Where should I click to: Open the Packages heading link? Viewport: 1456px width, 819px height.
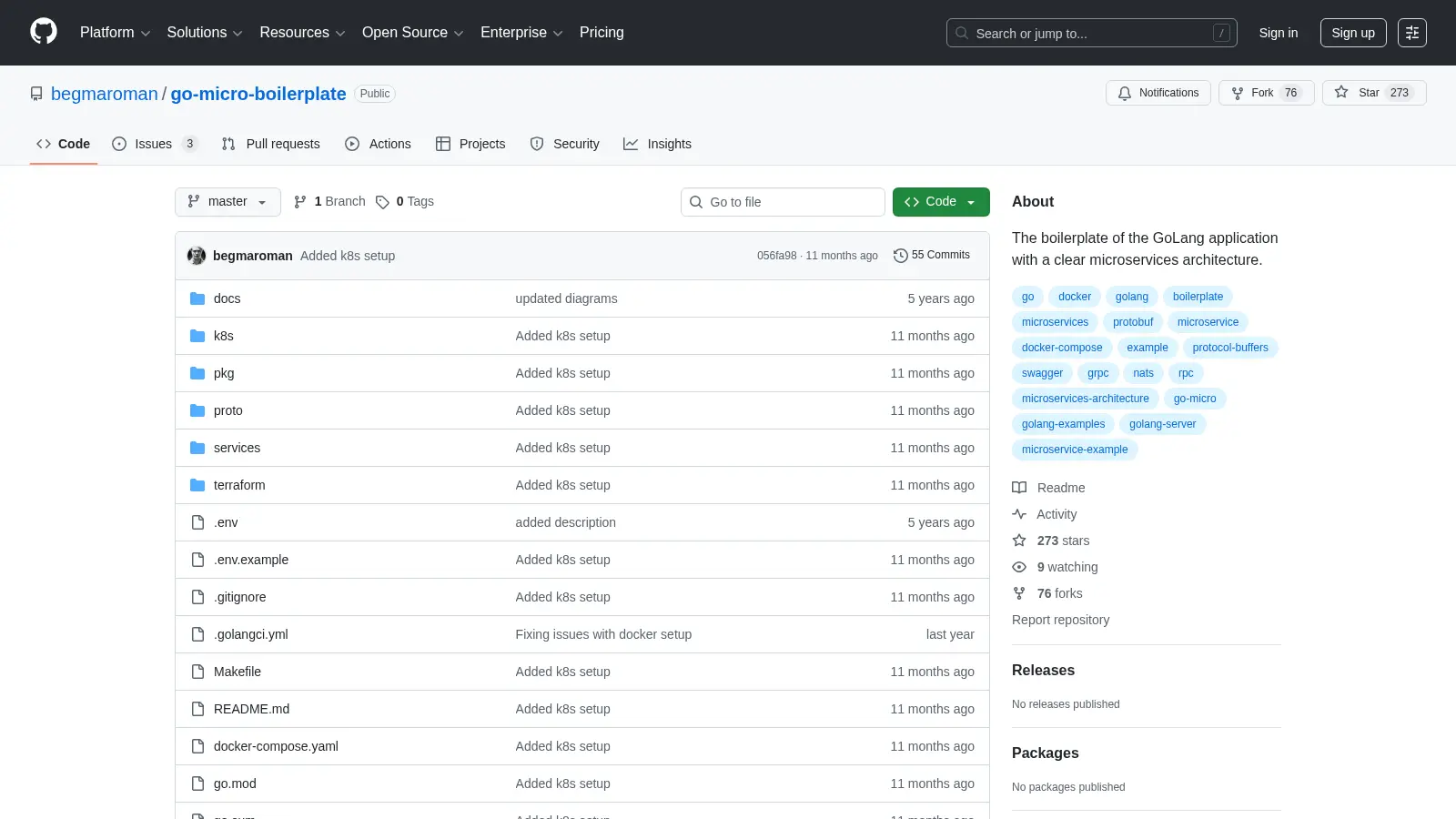tap(1045, 753)
